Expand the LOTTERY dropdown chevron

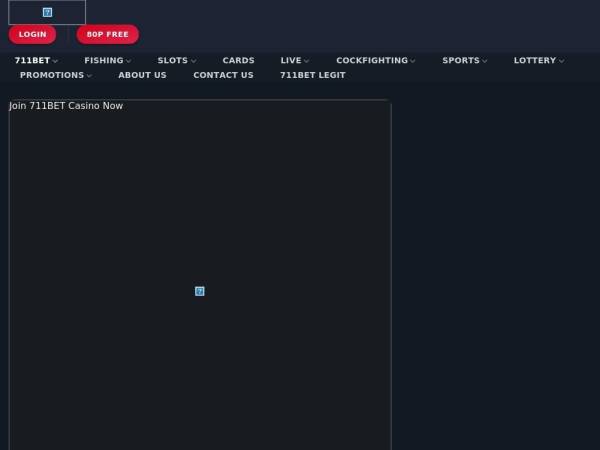tap(561, 61)
